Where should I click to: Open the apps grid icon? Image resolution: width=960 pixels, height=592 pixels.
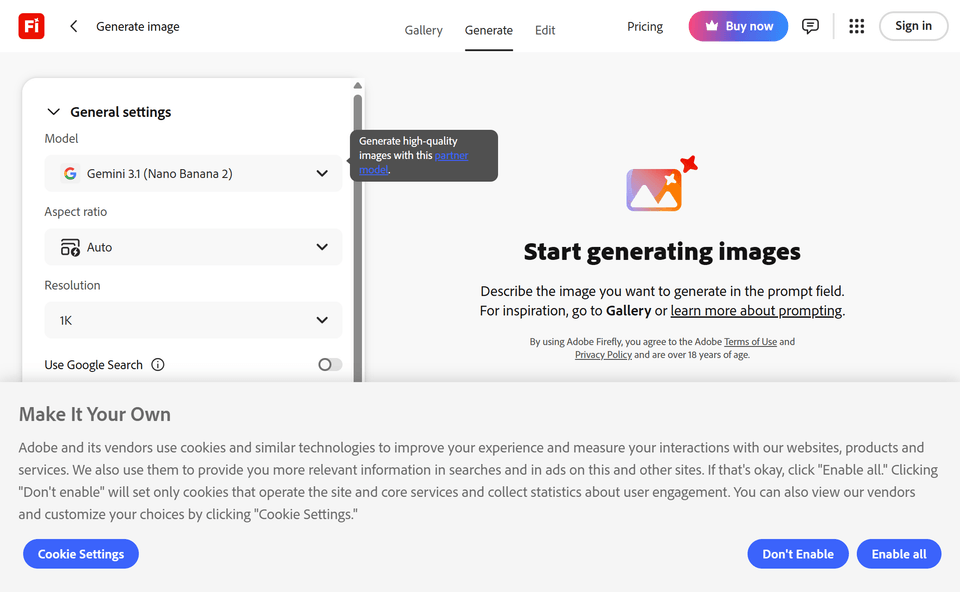857,26
